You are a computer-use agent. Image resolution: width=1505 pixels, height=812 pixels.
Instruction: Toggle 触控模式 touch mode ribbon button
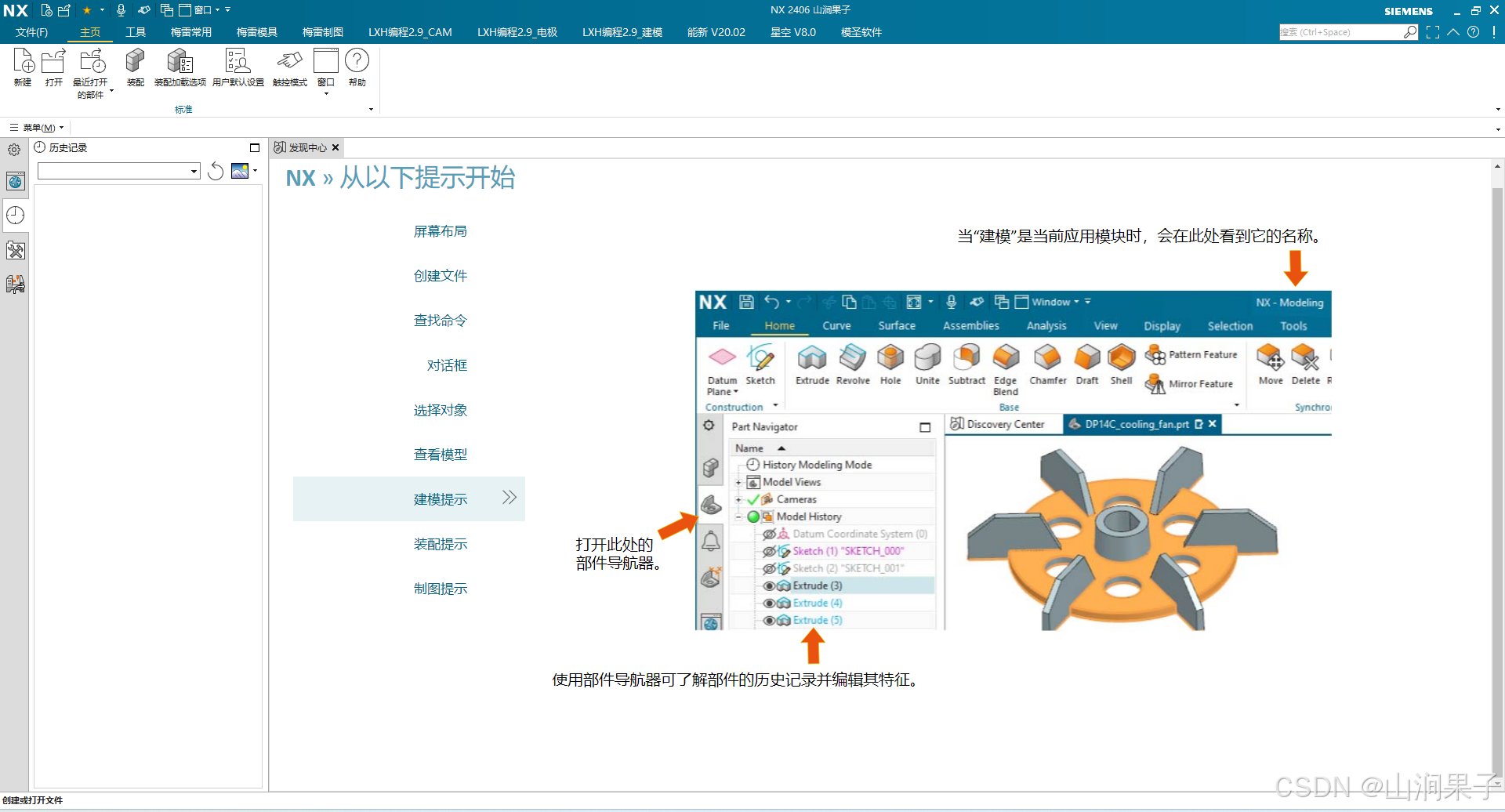(x=289, y=67)
